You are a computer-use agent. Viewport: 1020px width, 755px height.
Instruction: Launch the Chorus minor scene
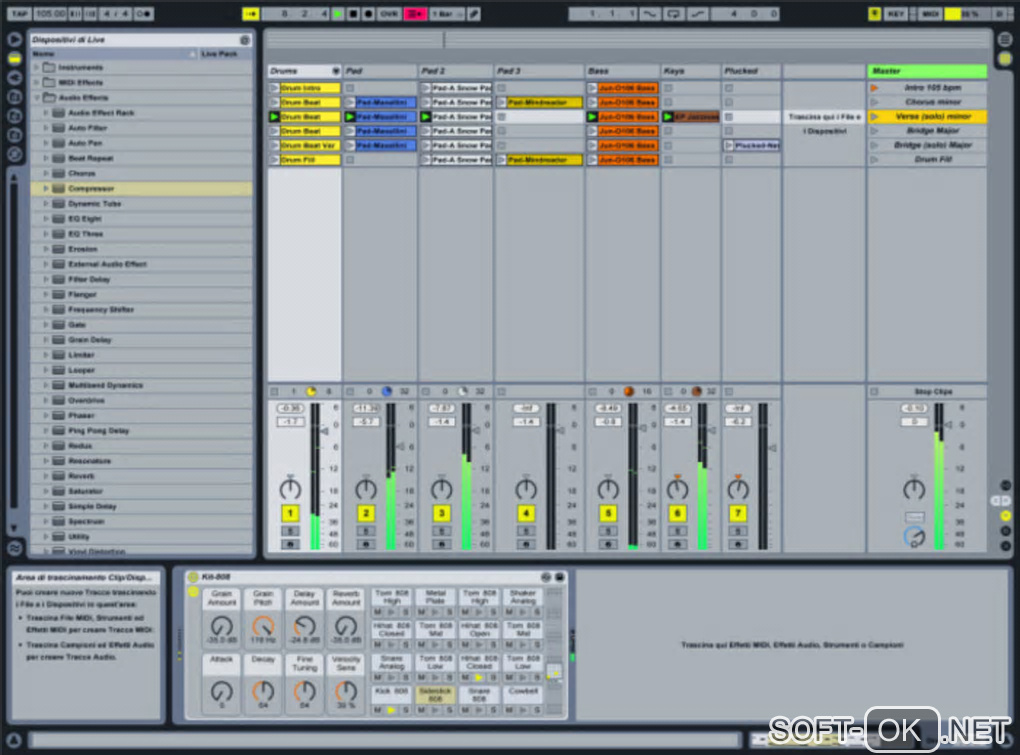coord(875,102)
